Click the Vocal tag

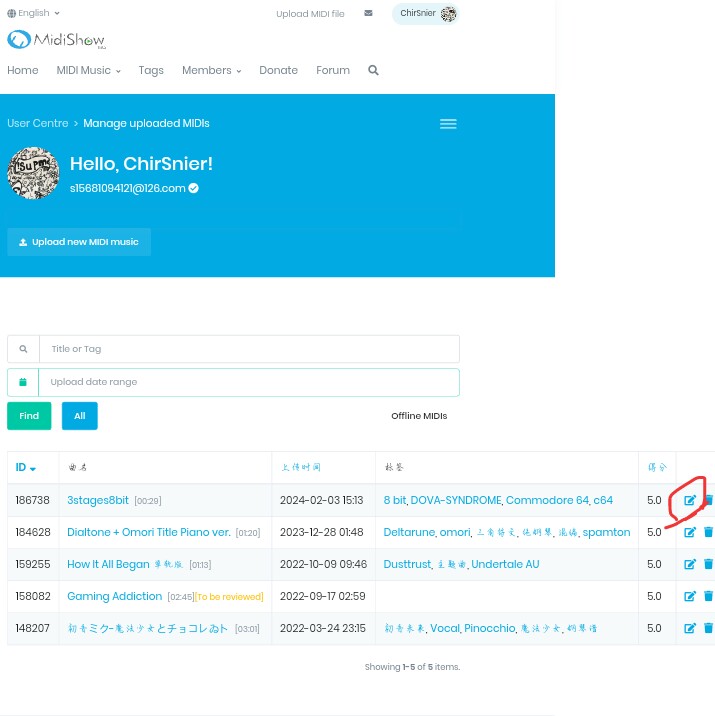[445, 628]
